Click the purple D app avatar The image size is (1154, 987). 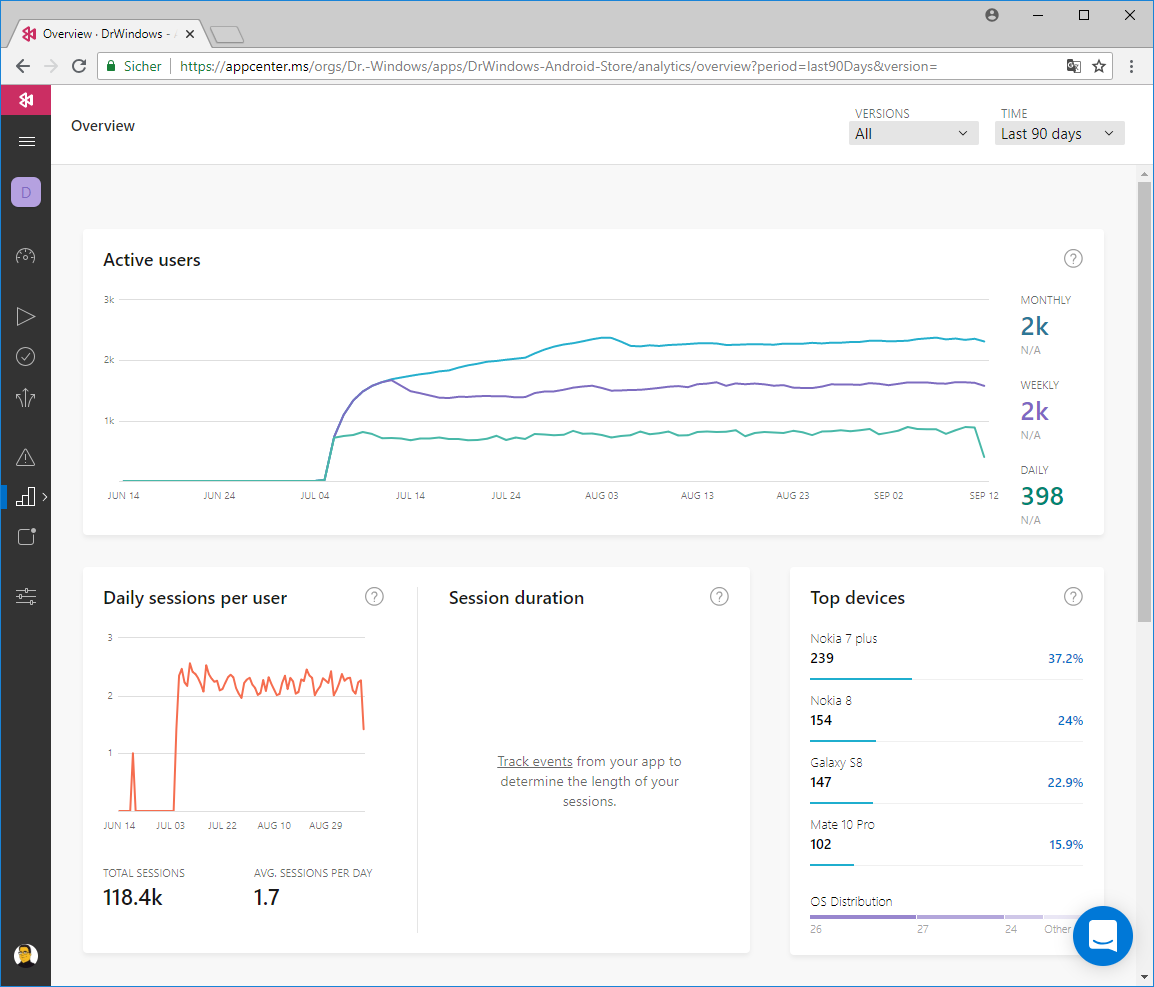pos(26,192)
